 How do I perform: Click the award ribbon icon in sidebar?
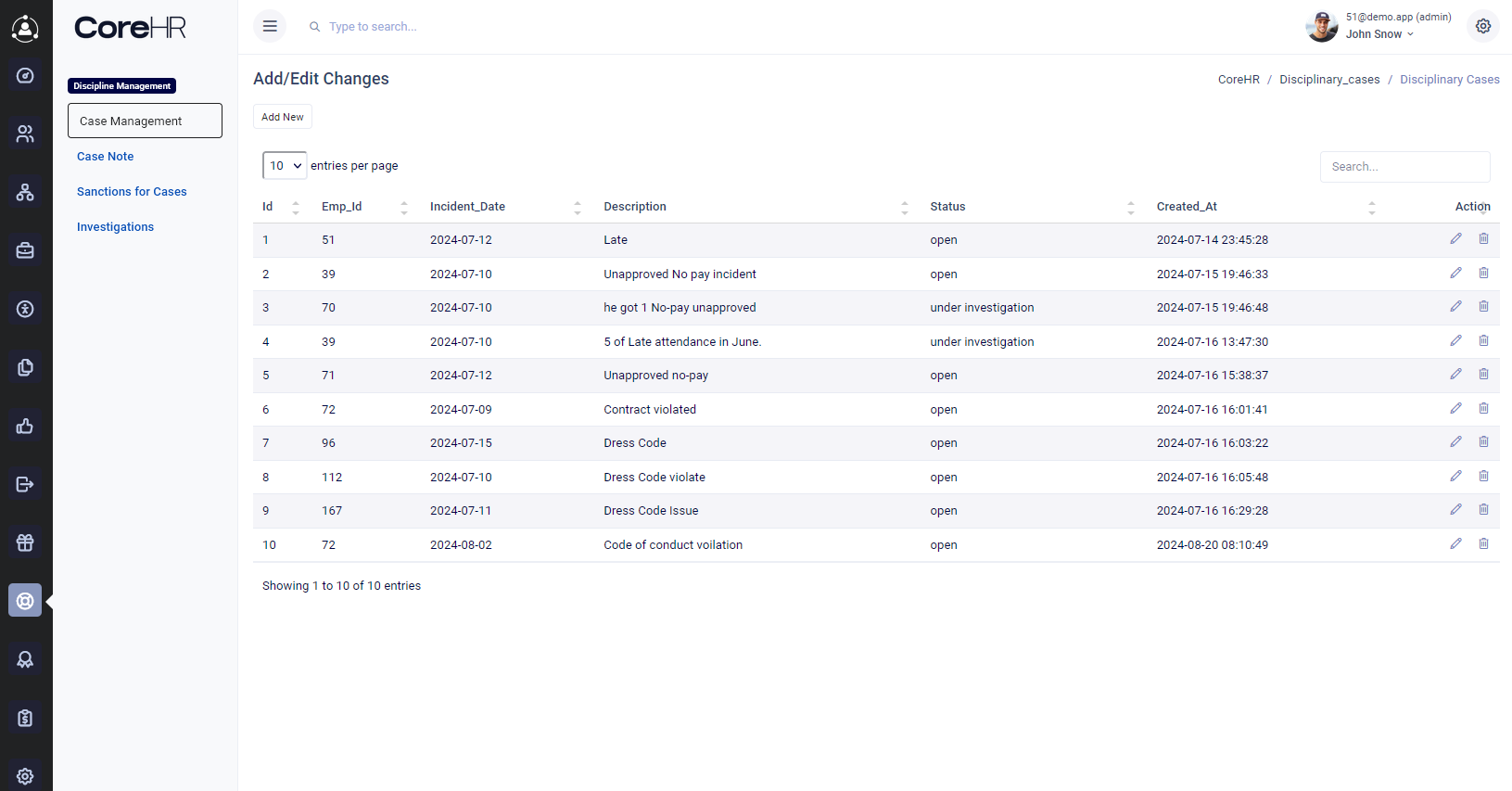(x=25, y=659)
